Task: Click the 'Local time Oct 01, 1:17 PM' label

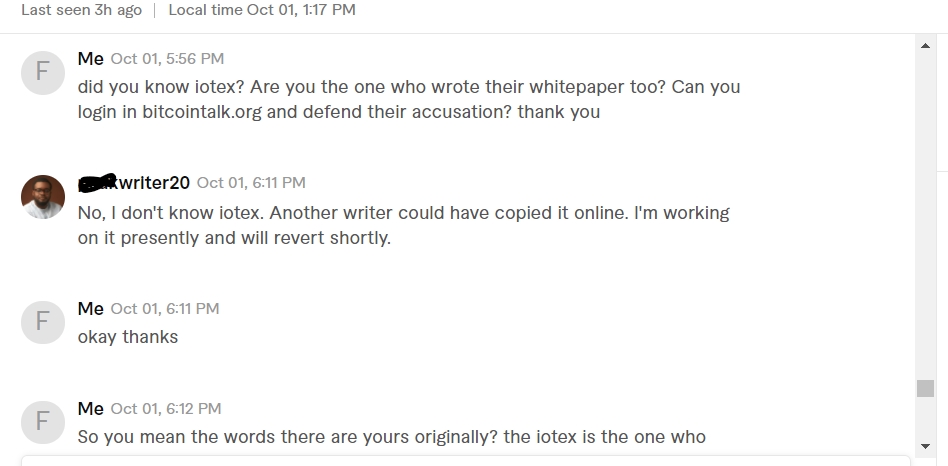Action: 262,10
